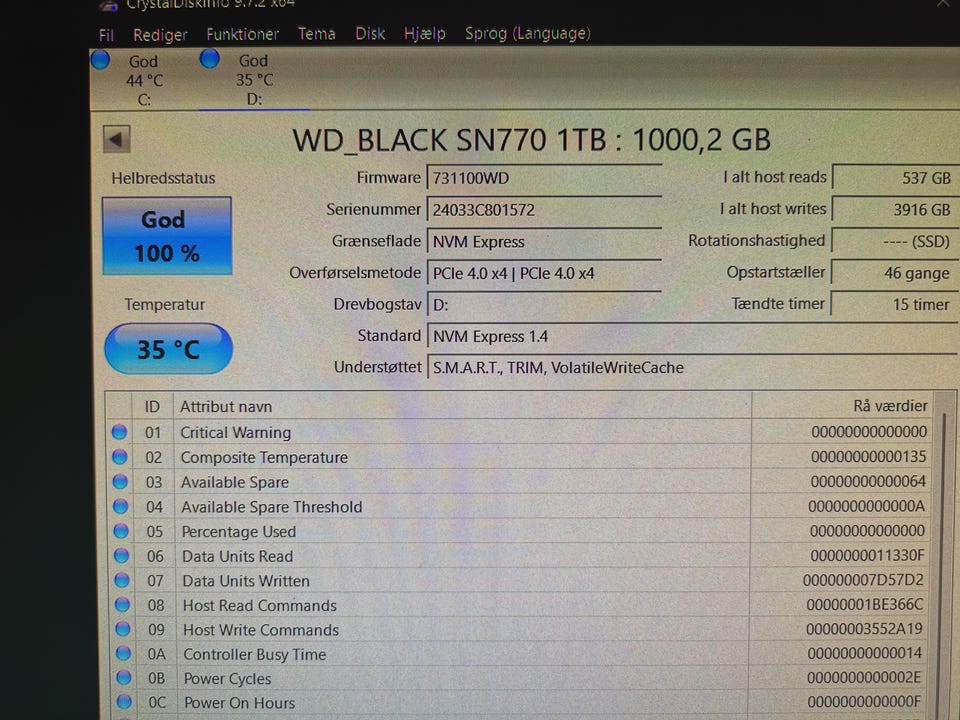The width and height of the screenshot is (960, 720).
Task: Click raw value 000000000135
Action: pos(868,457)
